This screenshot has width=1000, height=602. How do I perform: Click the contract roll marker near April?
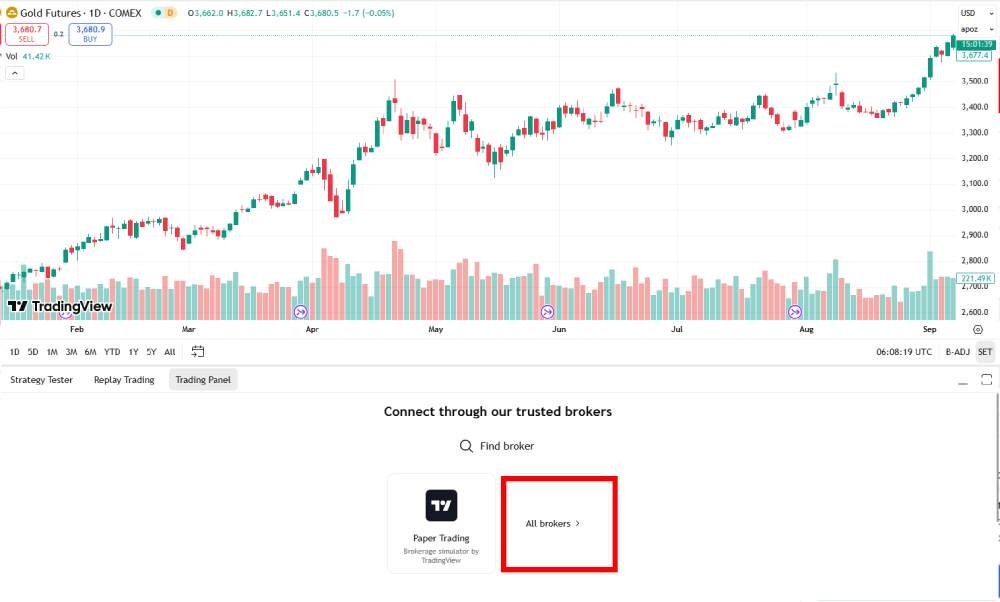coord(302,312)
